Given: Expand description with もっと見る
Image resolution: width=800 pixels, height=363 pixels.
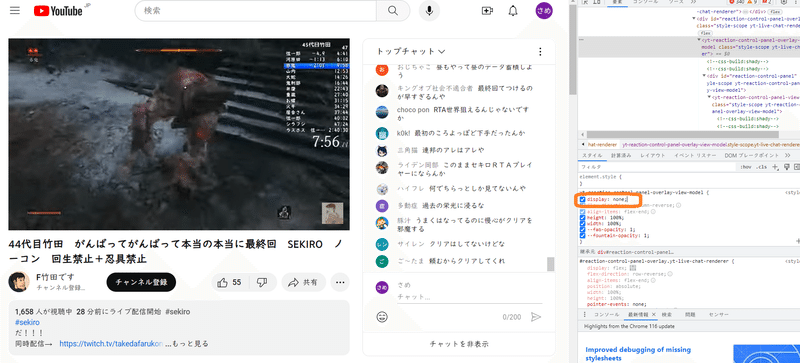Looking at the screenshot, I should coord(190,344).
